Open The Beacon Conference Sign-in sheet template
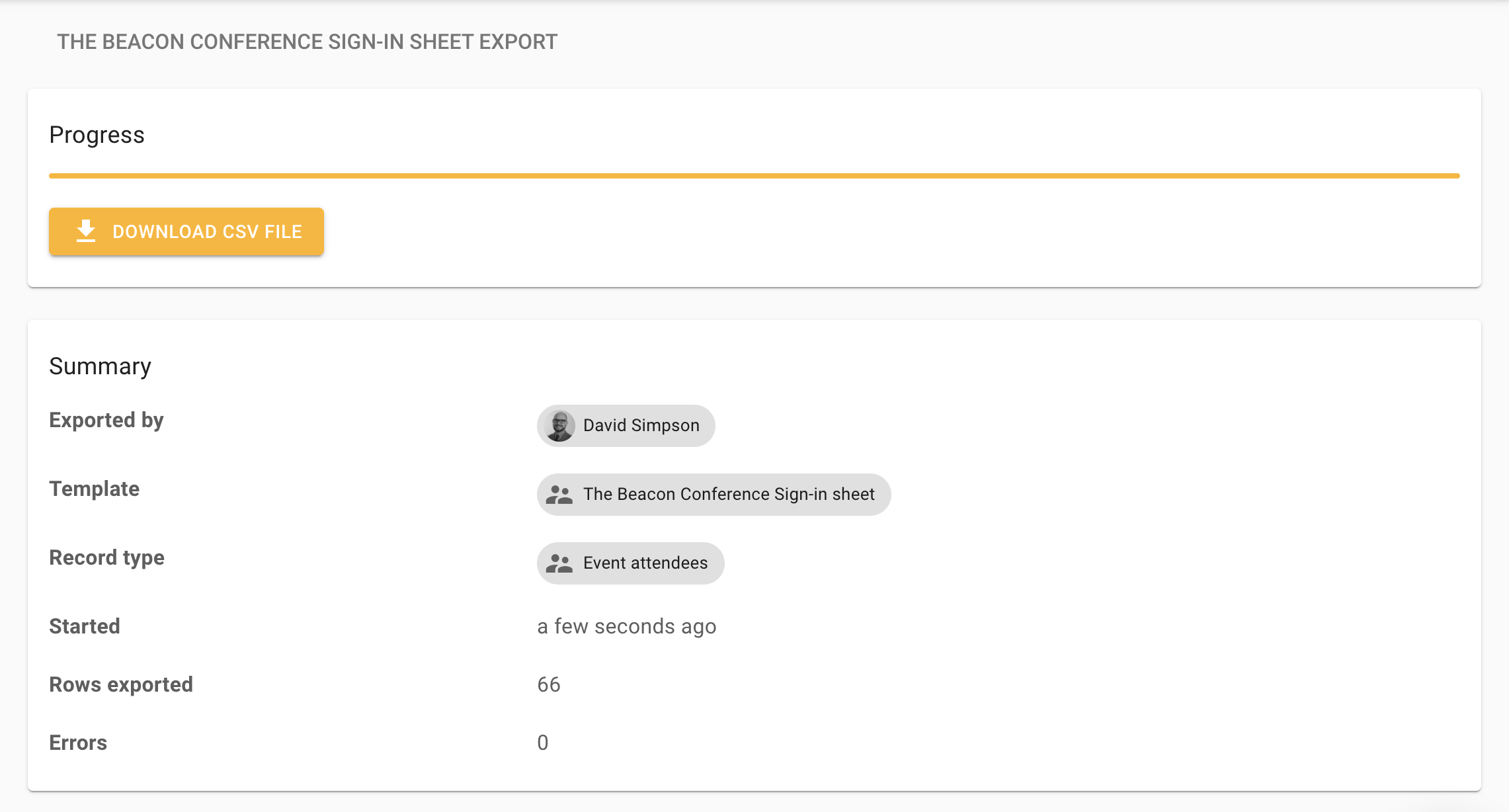The image size is (1509, 812). 728,495
